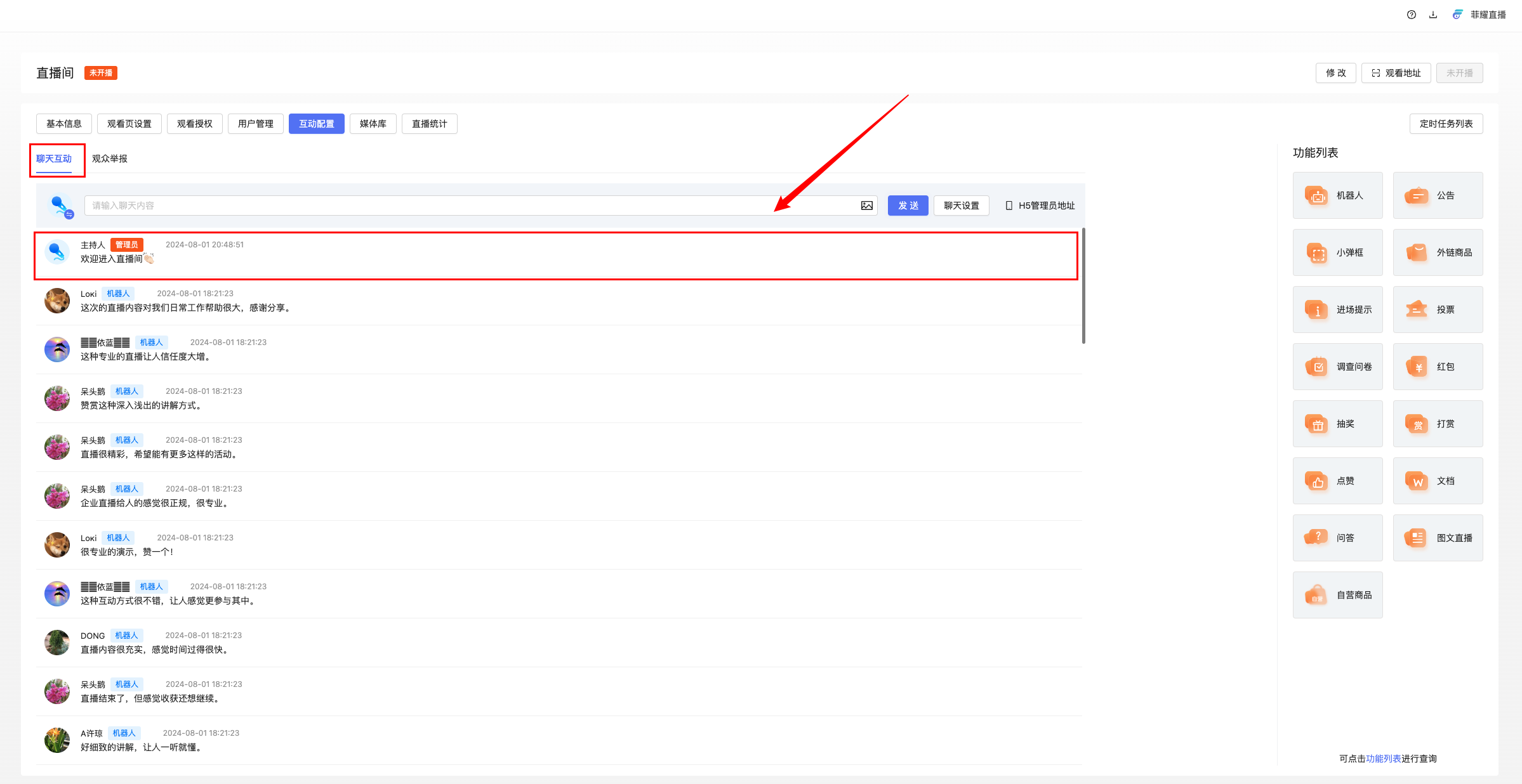Click the download icon in top bar
This screenshot has width=1522, height=784.
coord(1433,15)
